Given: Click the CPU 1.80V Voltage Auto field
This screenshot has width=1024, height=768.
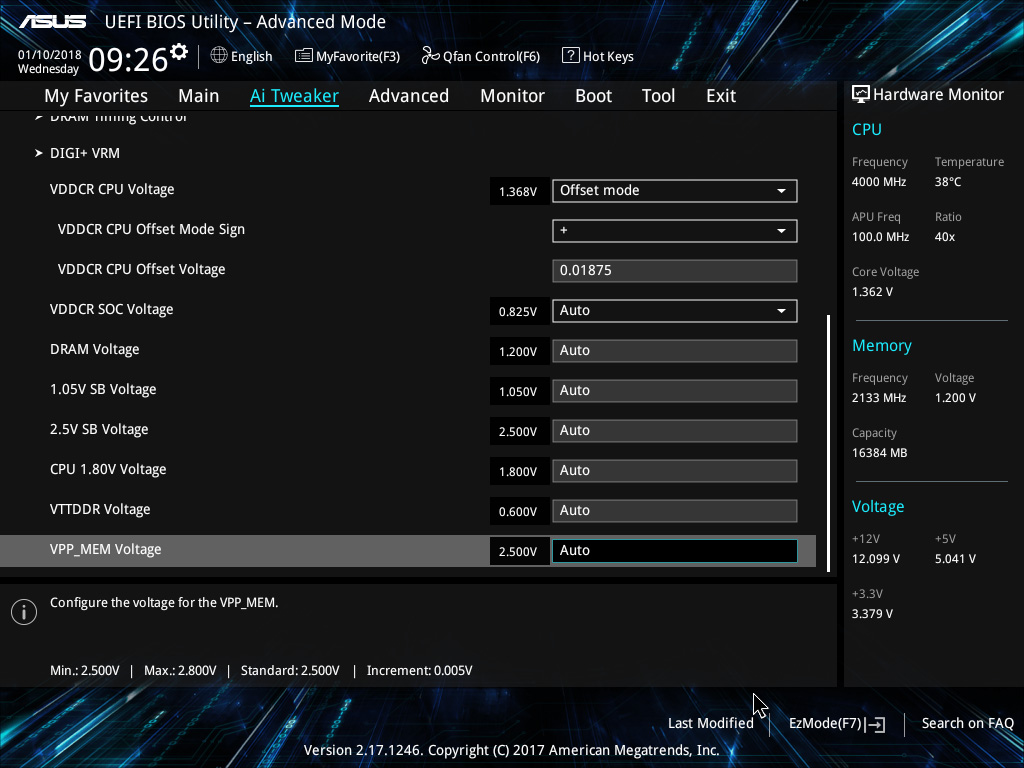Looking at the screenshot, I should 675,471.
